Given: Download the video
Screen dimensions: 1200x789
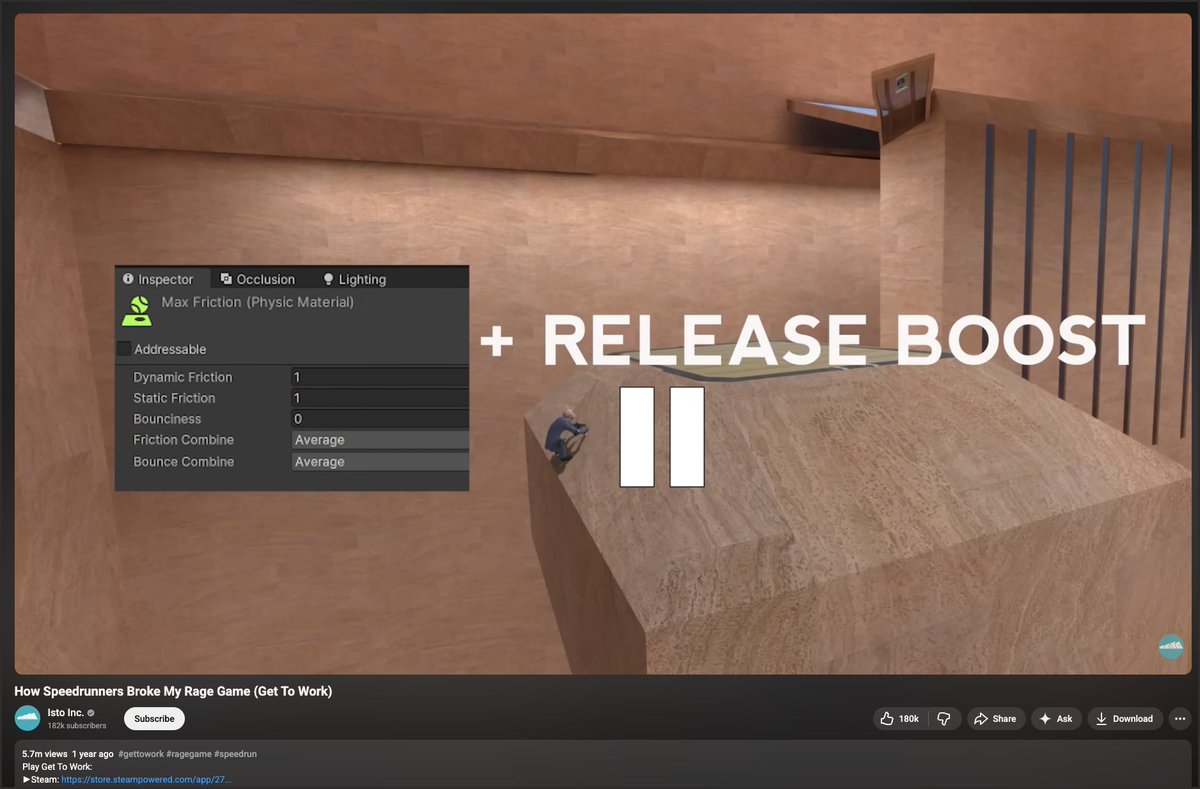Looking at the screenshot, I should click(1125, 719).
